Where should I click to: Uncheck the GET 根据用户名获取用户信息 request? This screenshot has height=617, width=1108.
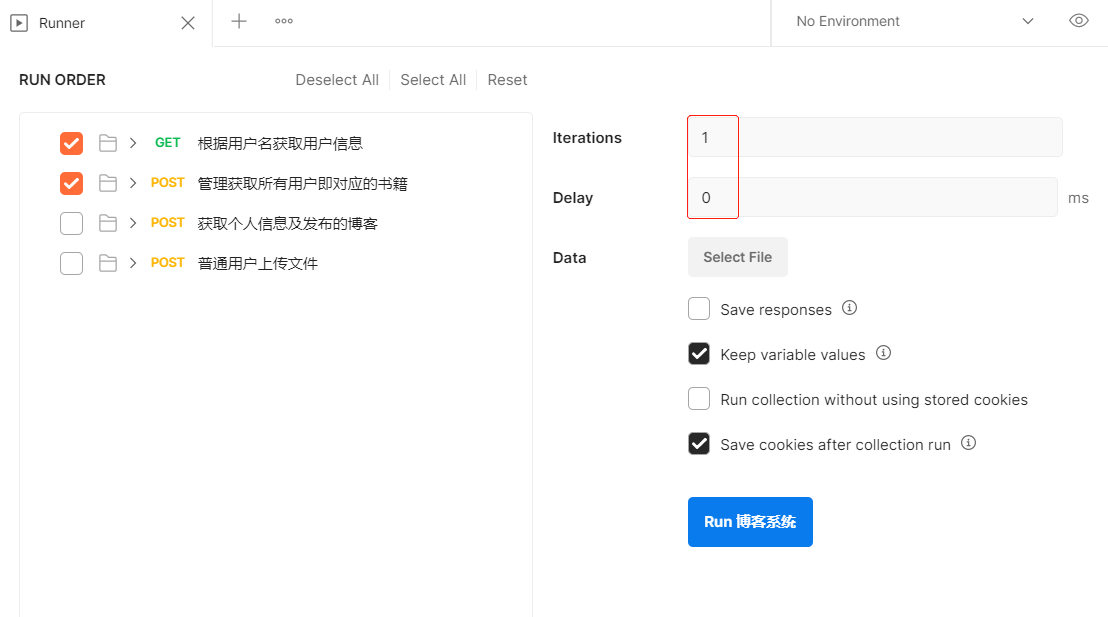click(x=71, y=143)
